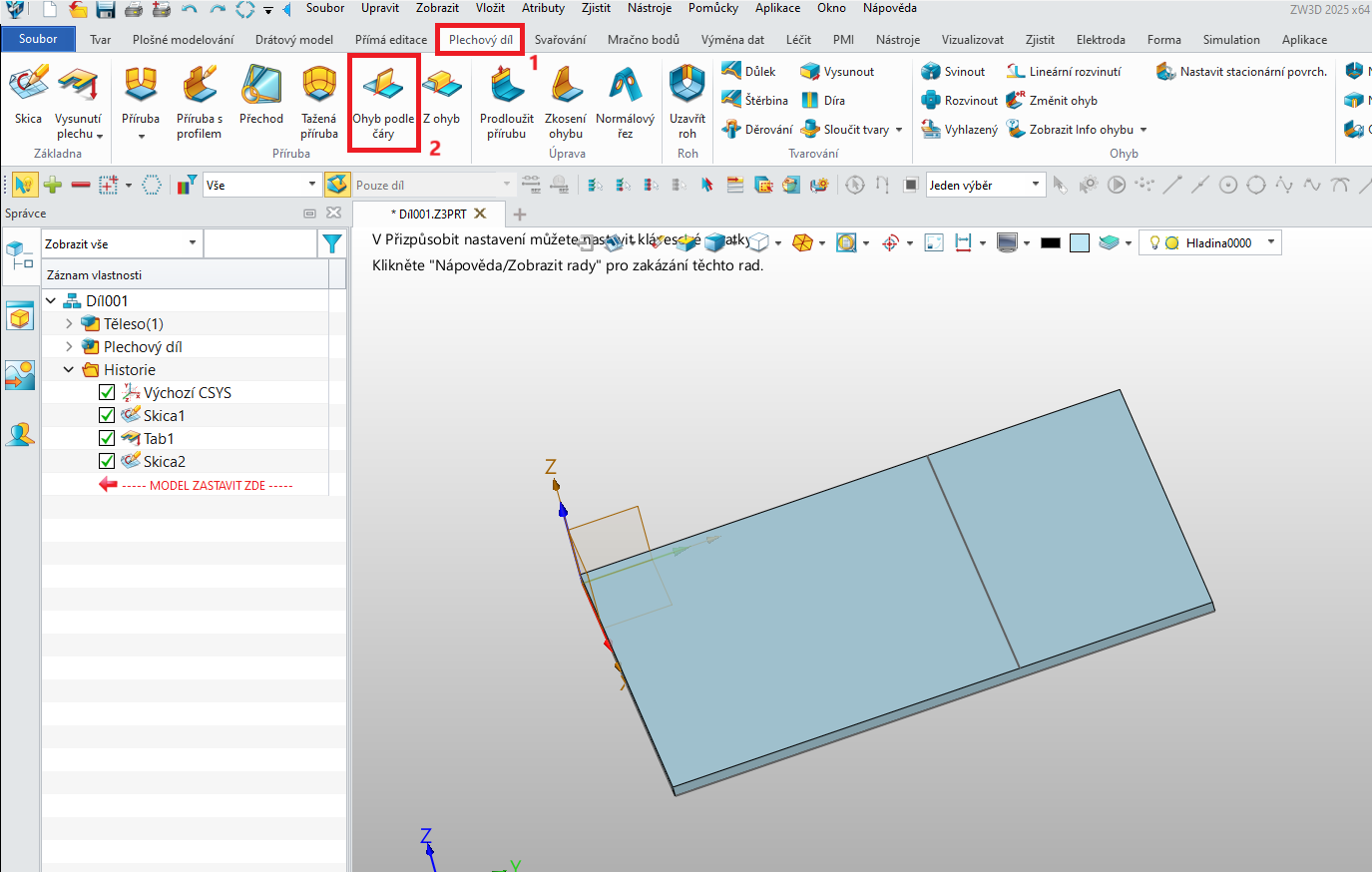Expand the Těleso(1) tree node
Viewport: 1372px width, 872px height.
pyautogui.click(x=68, y=323)
